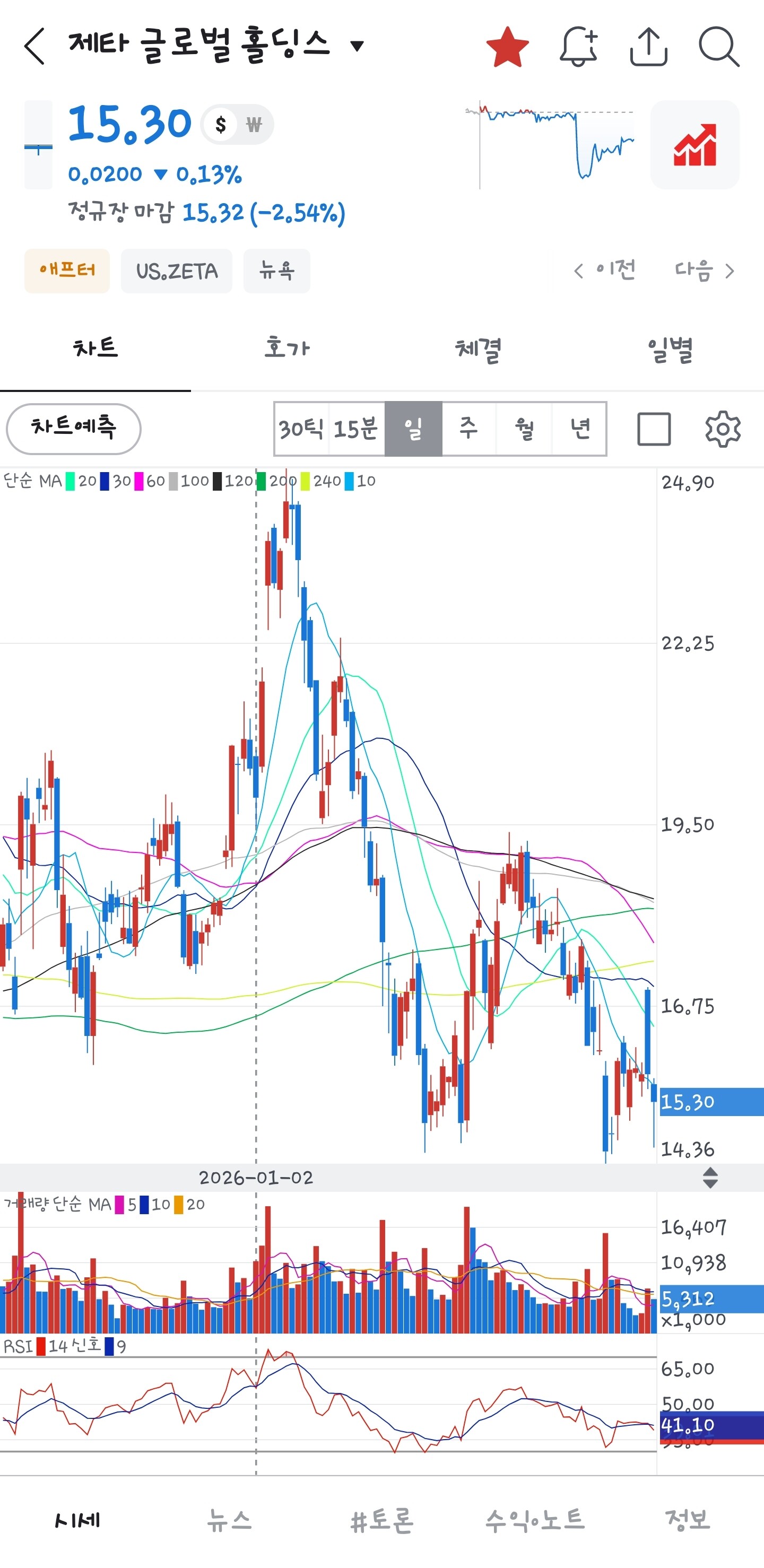Open the 뉴스 bottom tab

(229, 1520)
